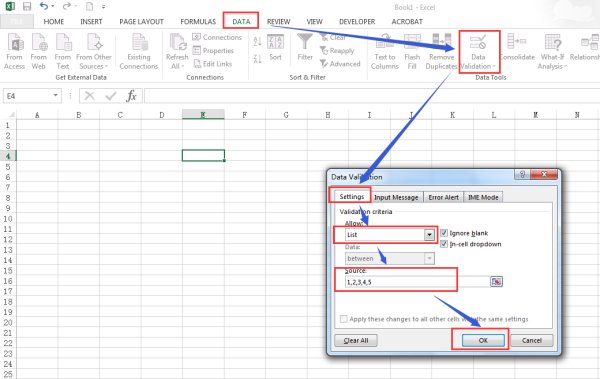Expand the Allow list dropdown arrow
Viewport: 600px width, 379px height.
pos(429,235)
